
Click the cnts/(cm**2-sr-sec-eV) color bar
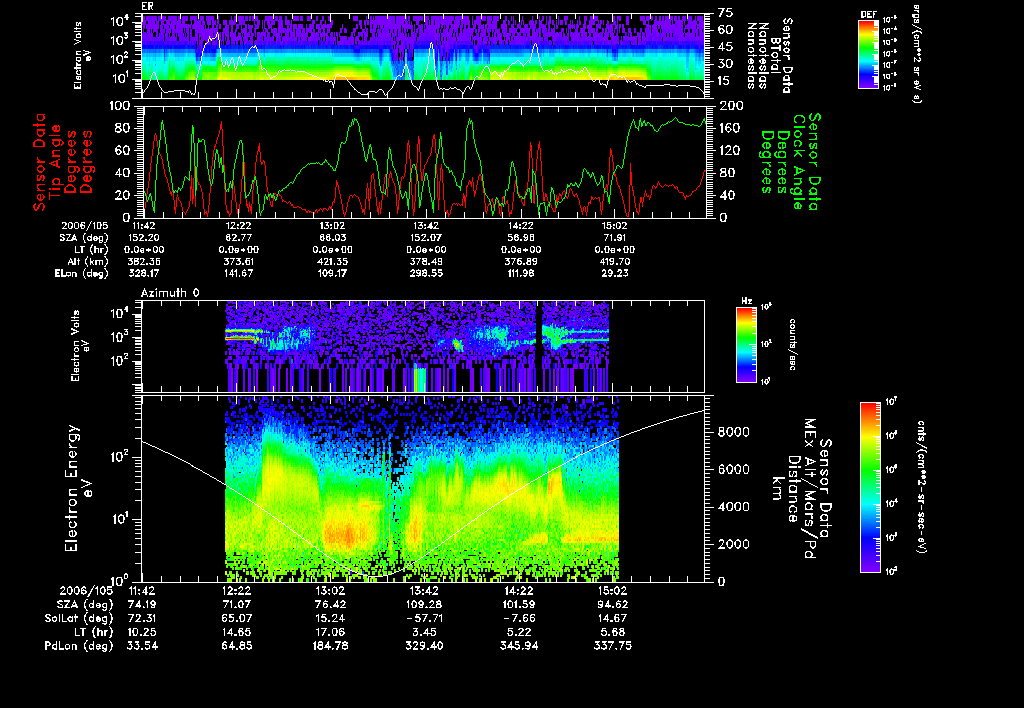point(870,487)
